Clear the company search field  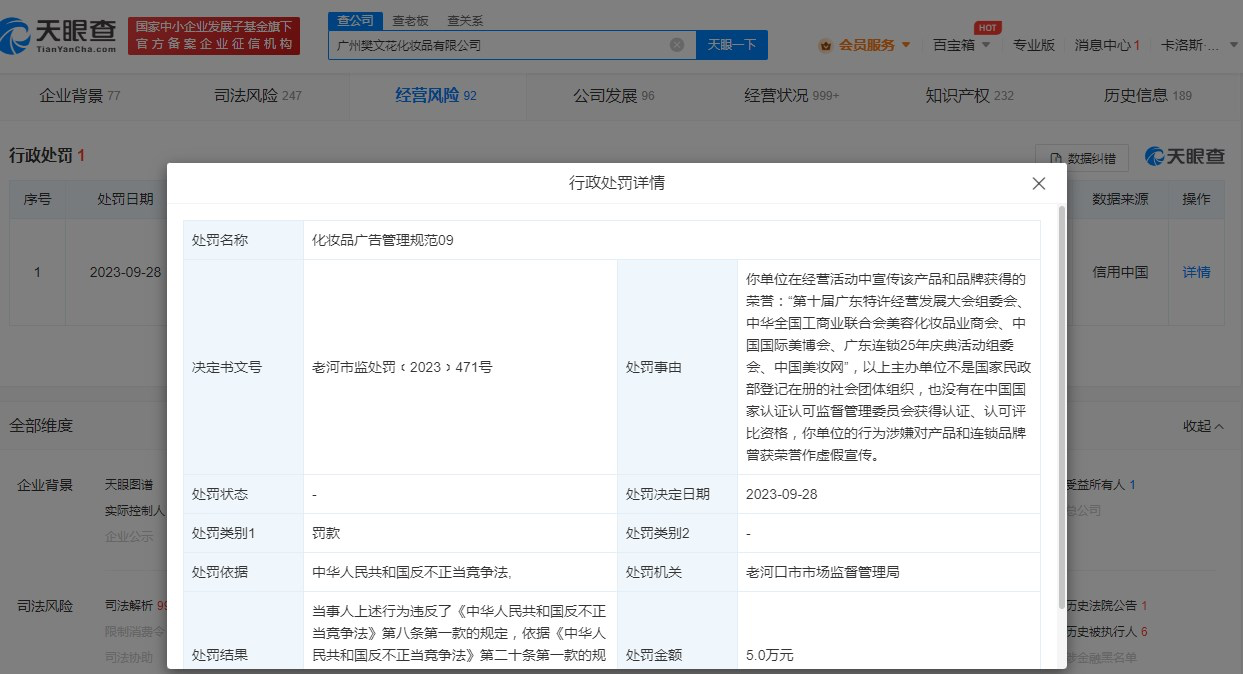(677, 44)
